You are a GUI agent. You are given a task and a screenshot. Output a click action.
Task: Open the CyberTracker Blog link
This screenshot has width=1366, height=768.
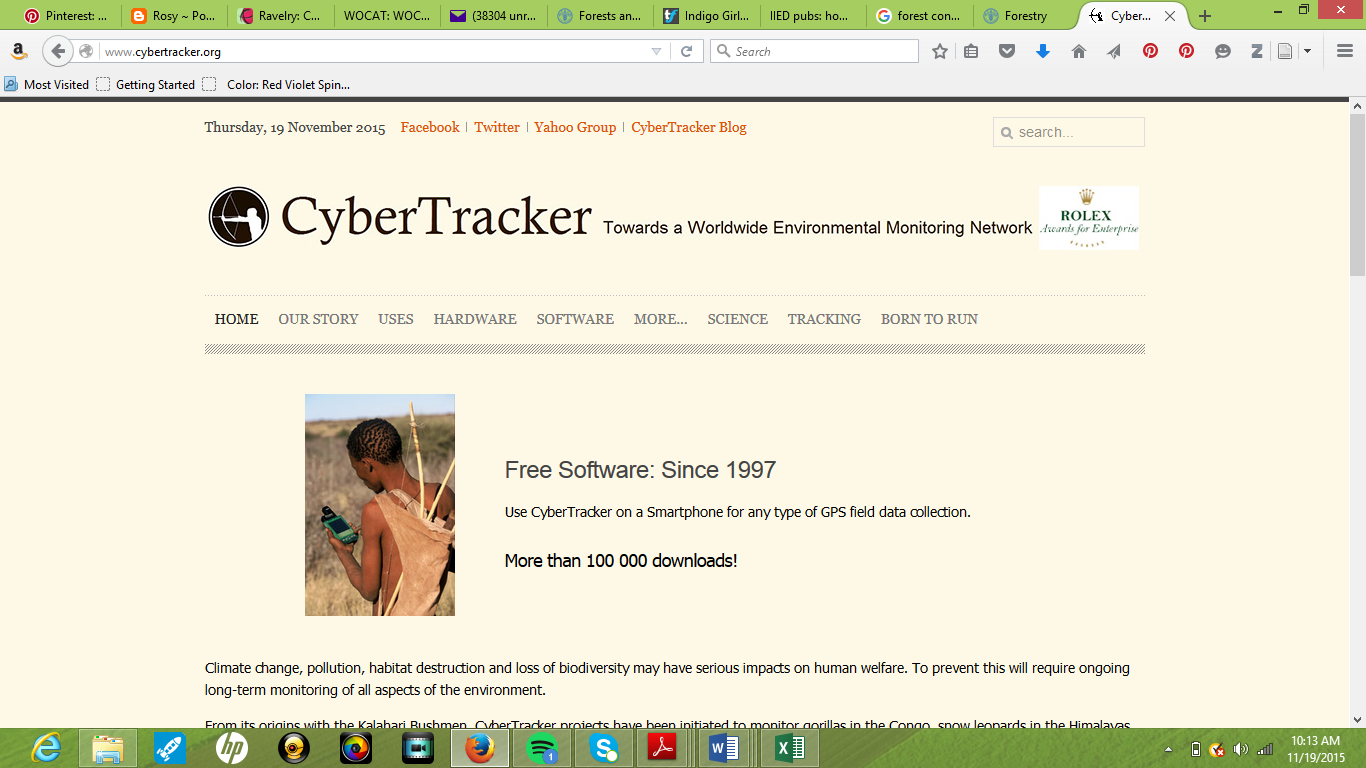(689, 127)
